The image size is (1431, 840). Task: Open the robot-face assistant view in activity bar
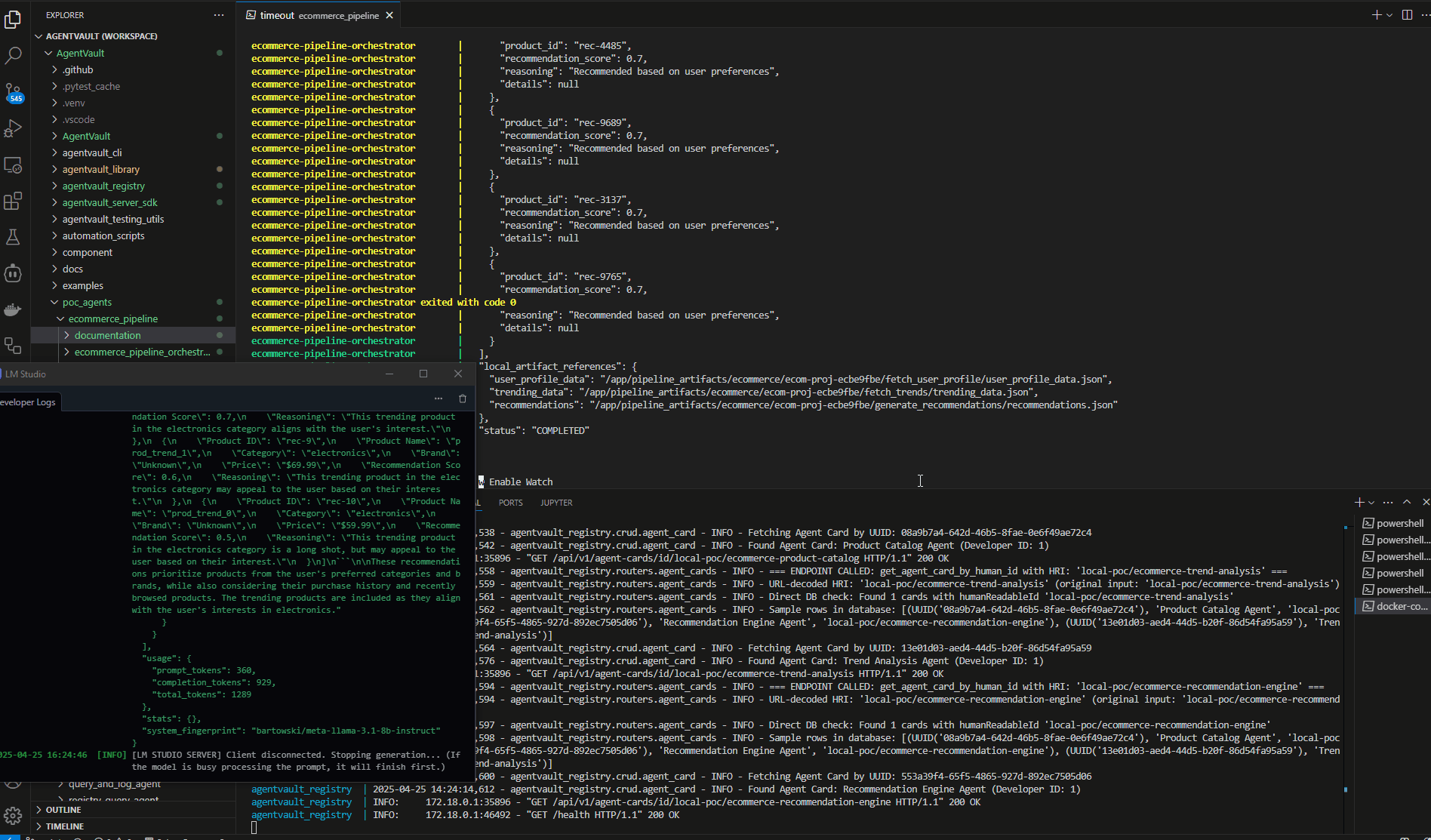(13, 273)
